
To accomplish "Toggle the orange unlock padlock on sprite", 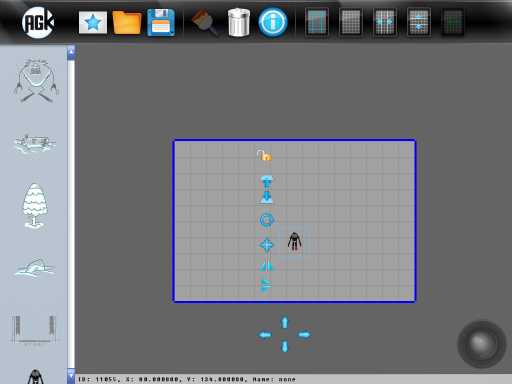I will [264, 155].
